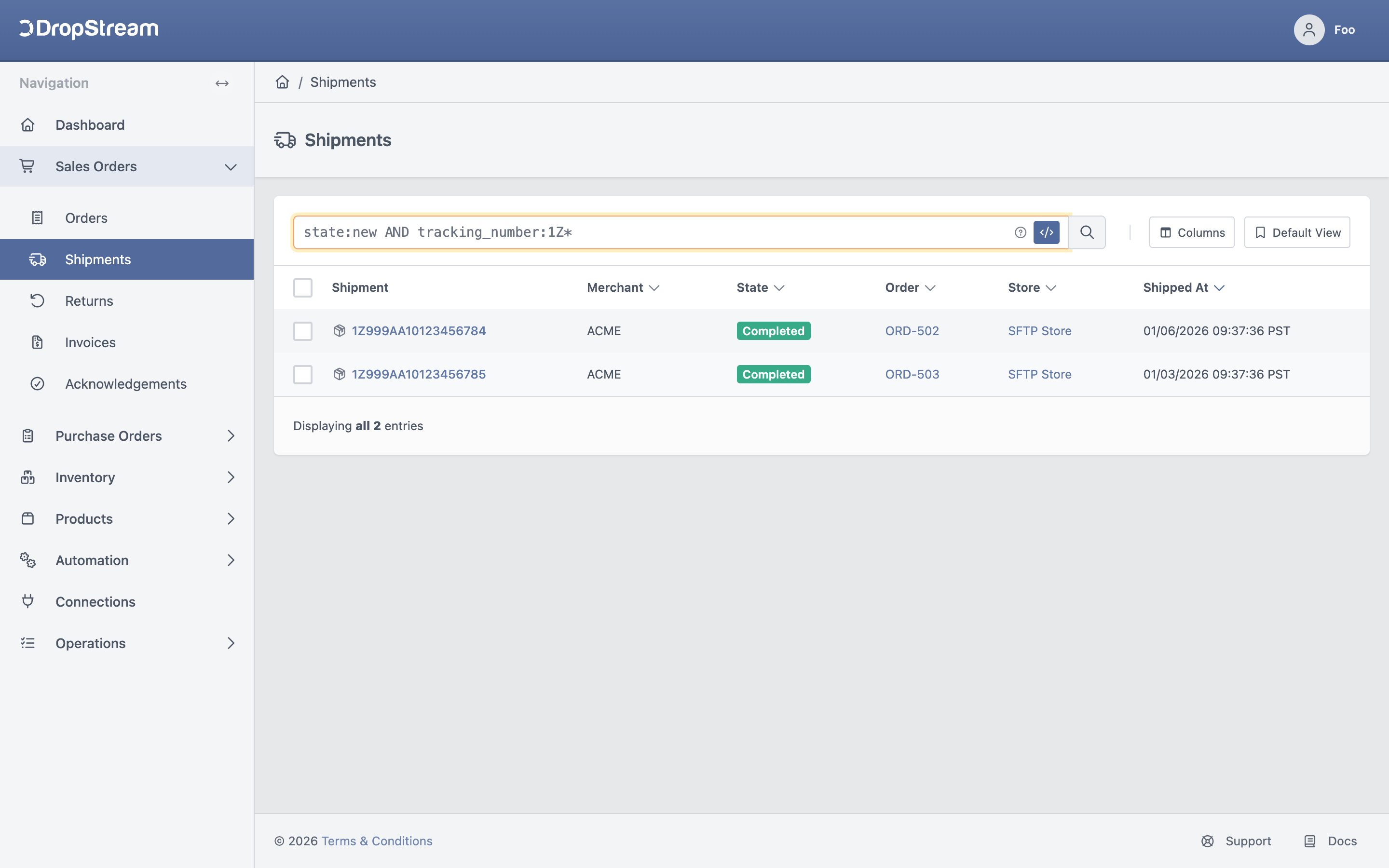The width and height of the screenshot is (1389, 868).
Task: Click the Dashboard house icon in the sidebar
Action: tap(27, 124)
